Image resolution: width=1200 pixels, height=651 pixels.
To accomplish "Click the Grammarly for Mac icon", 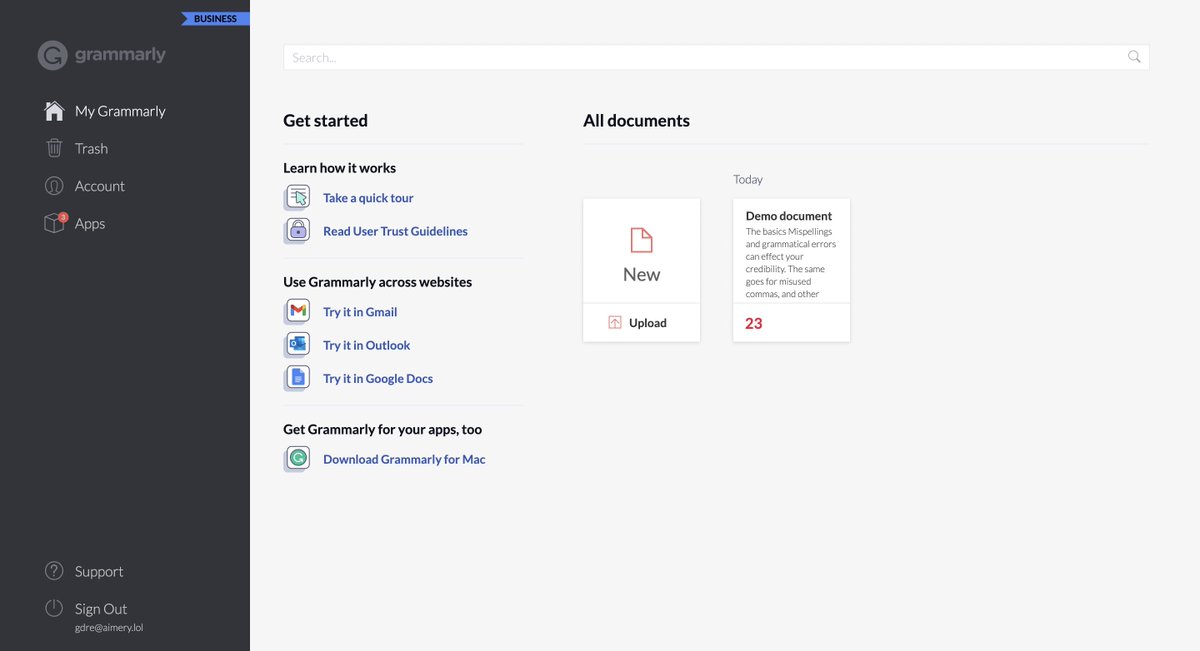I will 298,459.
